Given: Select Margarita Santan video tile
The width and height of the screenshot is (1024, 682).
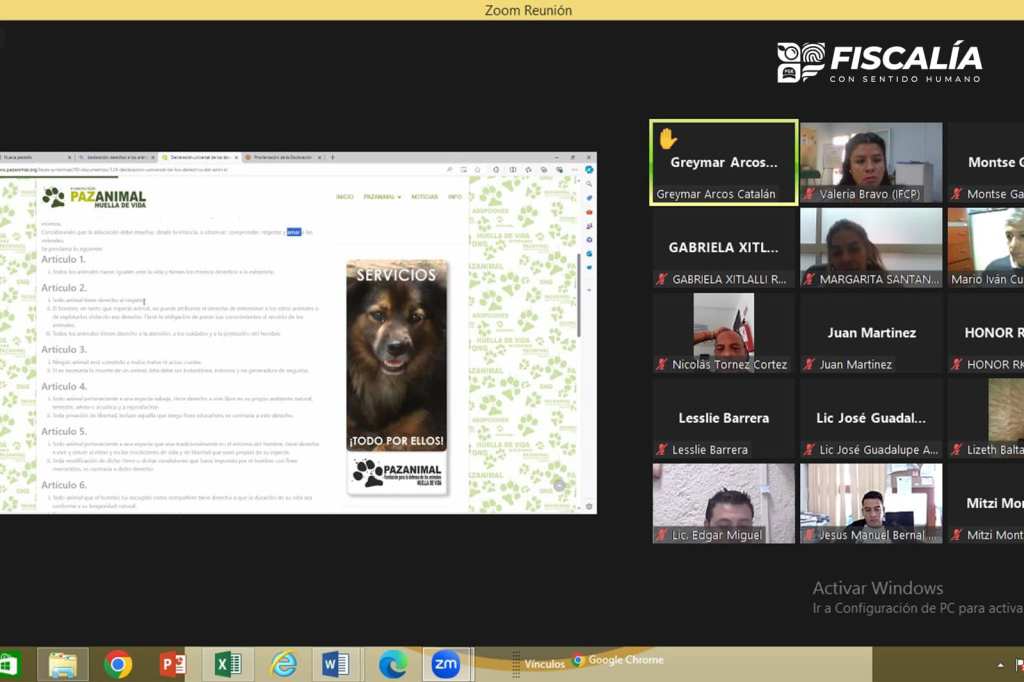Looking at the screenshot, I should [870, 247].
